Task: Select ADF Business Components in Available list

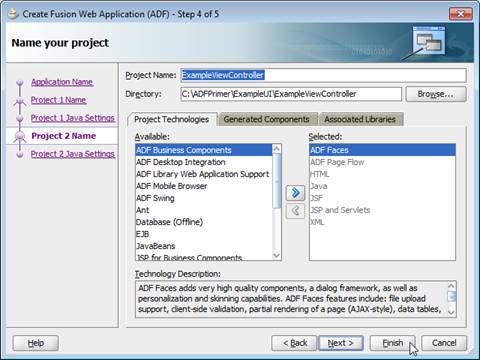Action: point(204,150)
